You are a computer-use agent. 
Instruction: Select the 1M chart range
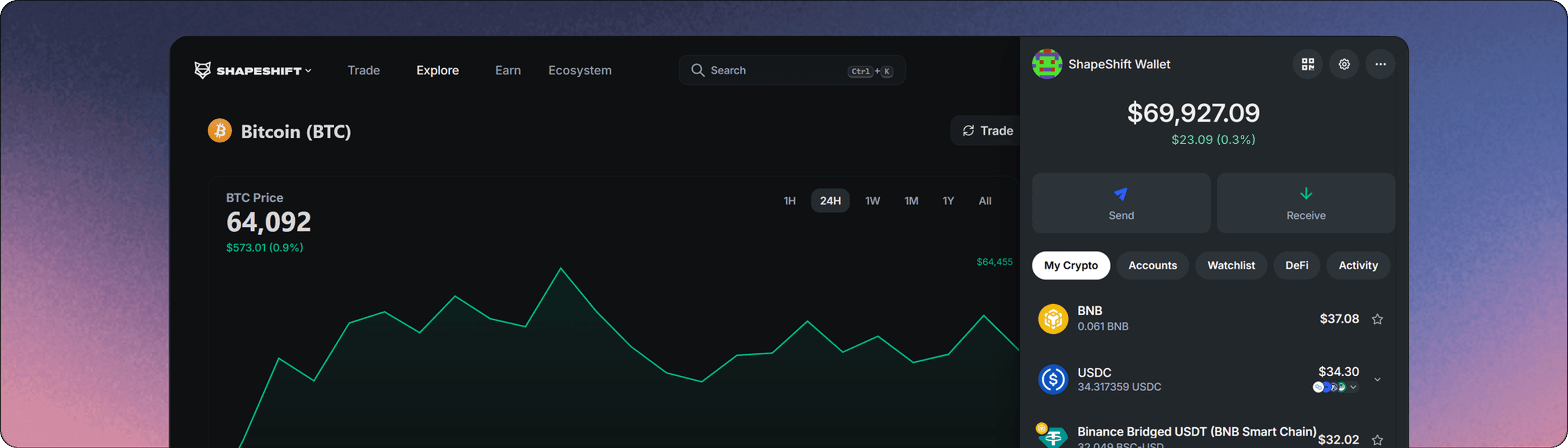coord(911,201)
